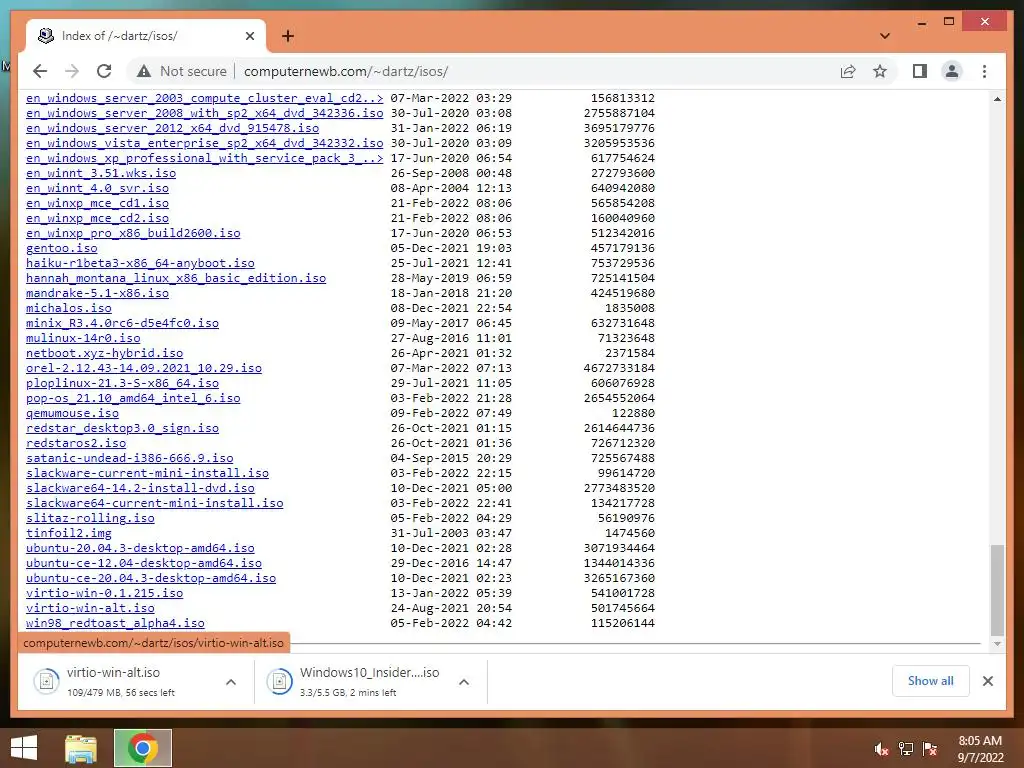Open a new tab with plus button
The height and width of the screenshot is (768, 1024).
(x=287, y=36)
